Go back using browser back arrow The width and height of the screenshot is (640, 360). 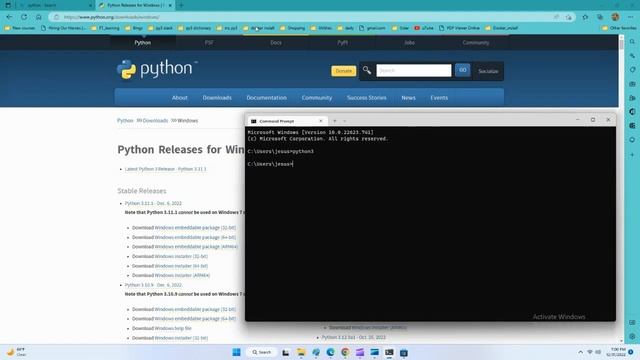[9, 17]
